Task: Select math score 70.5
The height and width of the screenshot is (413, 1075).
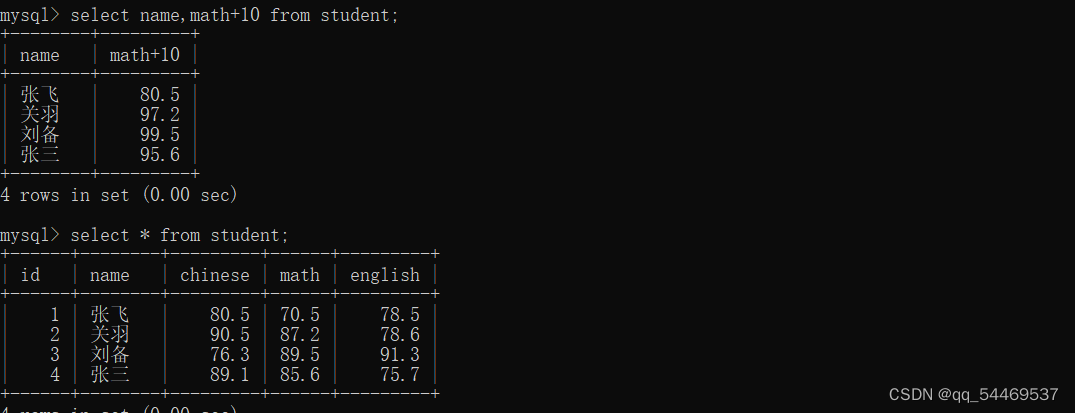Action: click(x=300, y=315)
